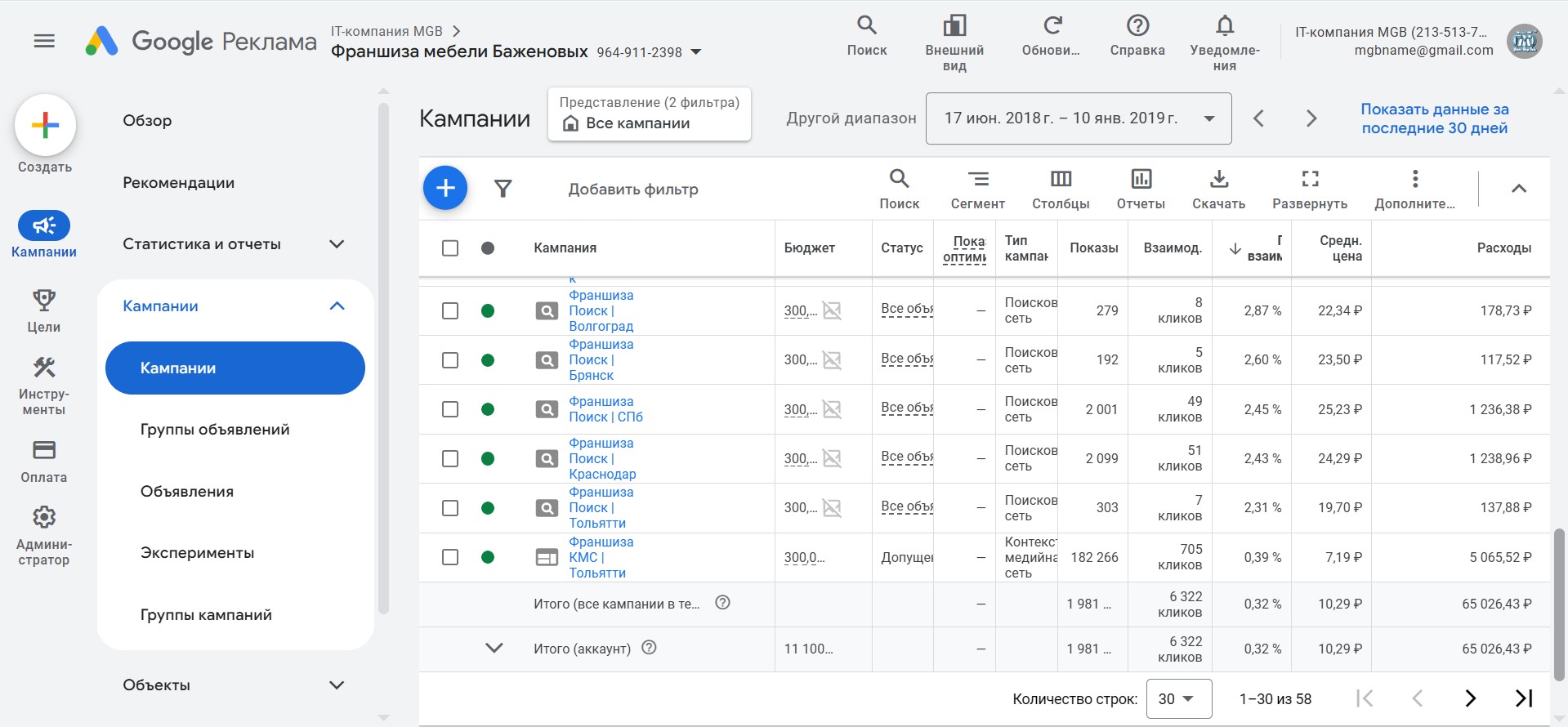Check the Франшиза Поиск Брянск row
This screenshot has height=727, width=1568.
pyautogui.click(x=450, y=360)
